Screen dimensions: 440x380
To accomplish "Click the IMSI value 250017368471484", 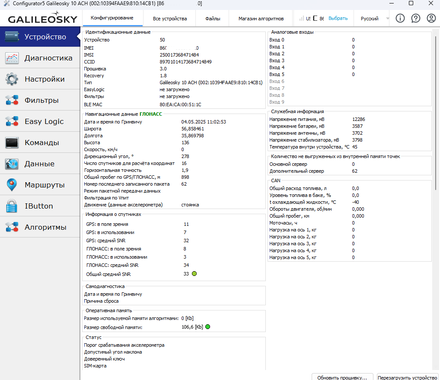I will pos(179,55).
